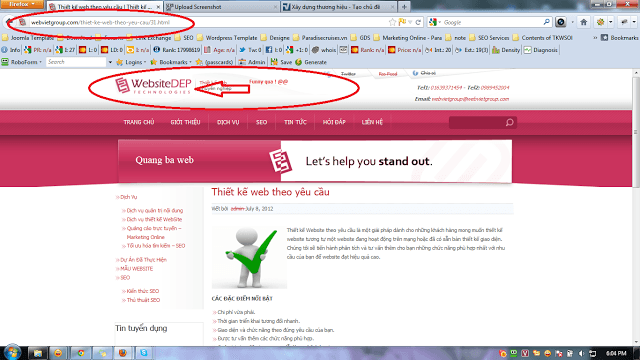Click Dịch vụ quản trị nội dung link
Image resolution: width=640 pixels, height=360 pixels.
tap(155, 211)
